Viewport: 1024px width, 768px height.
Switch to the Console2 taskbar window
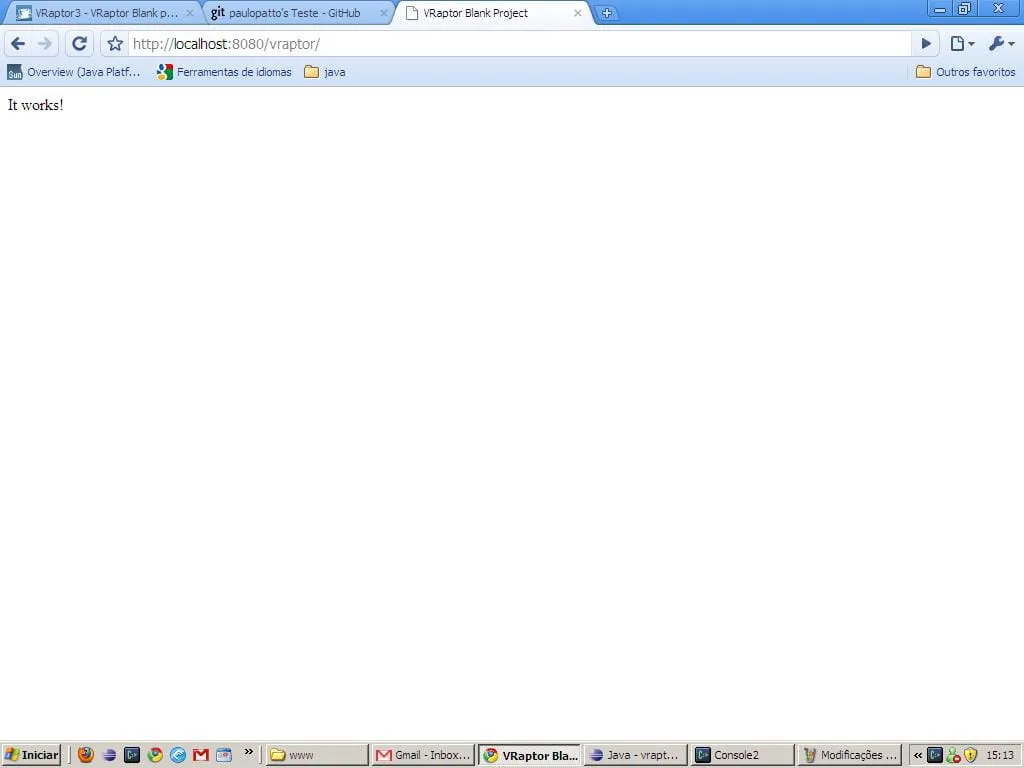743,755
